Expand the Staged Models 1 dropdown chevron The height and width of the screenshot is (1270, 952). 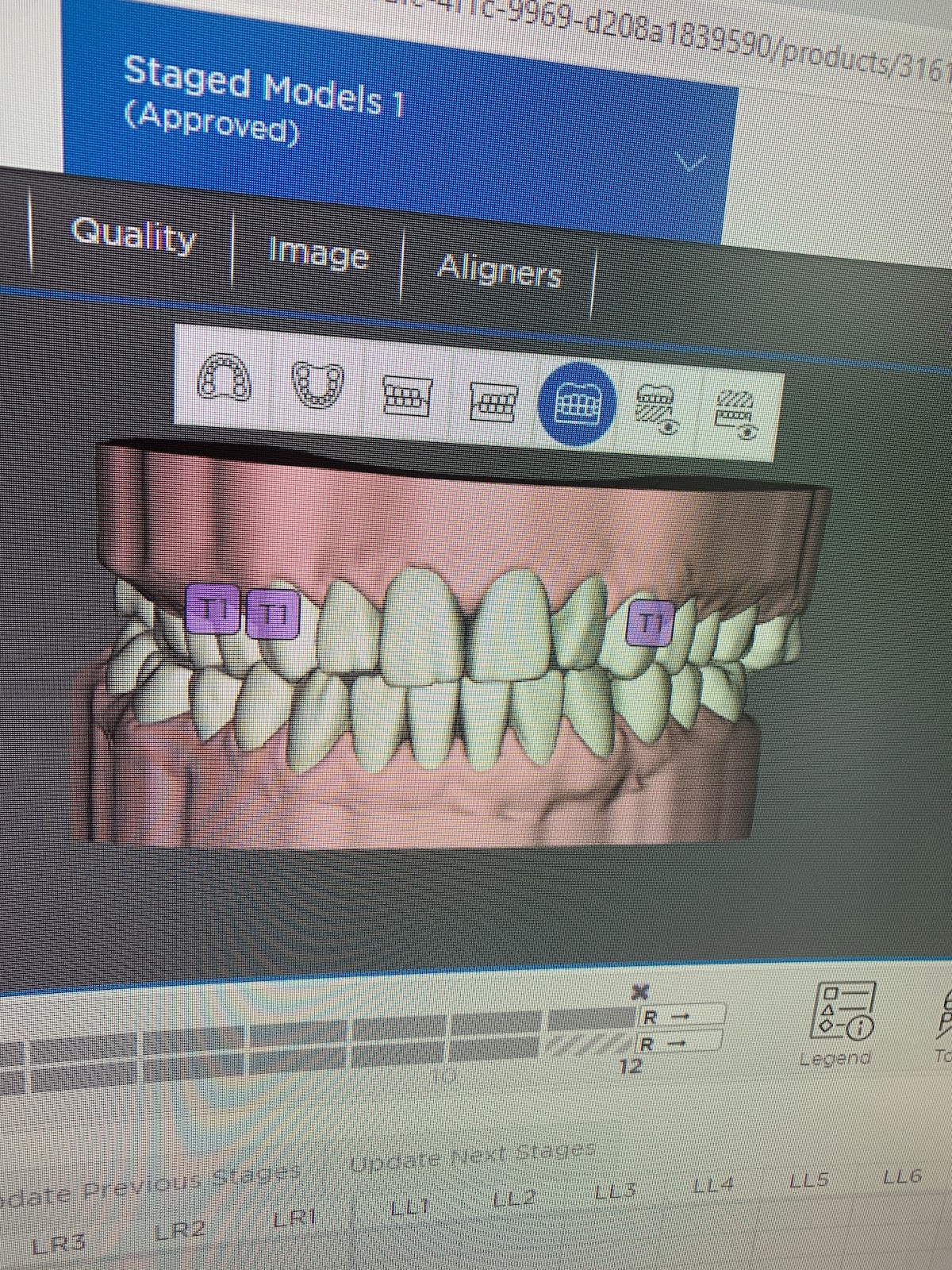point(692,164)
